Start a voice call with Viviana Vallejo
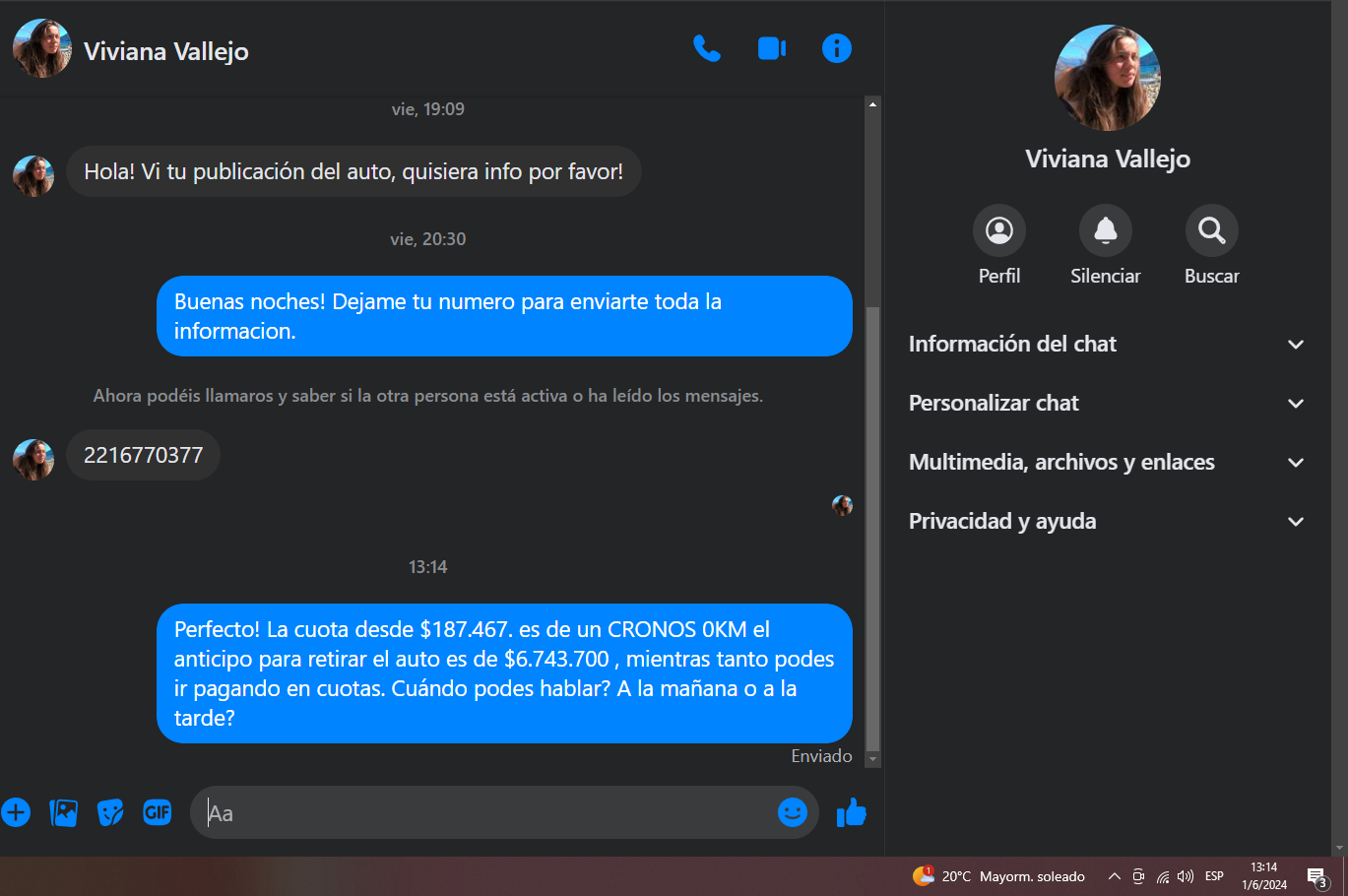This screenshot has width=1348, height=896. click(x=707, y=48)
